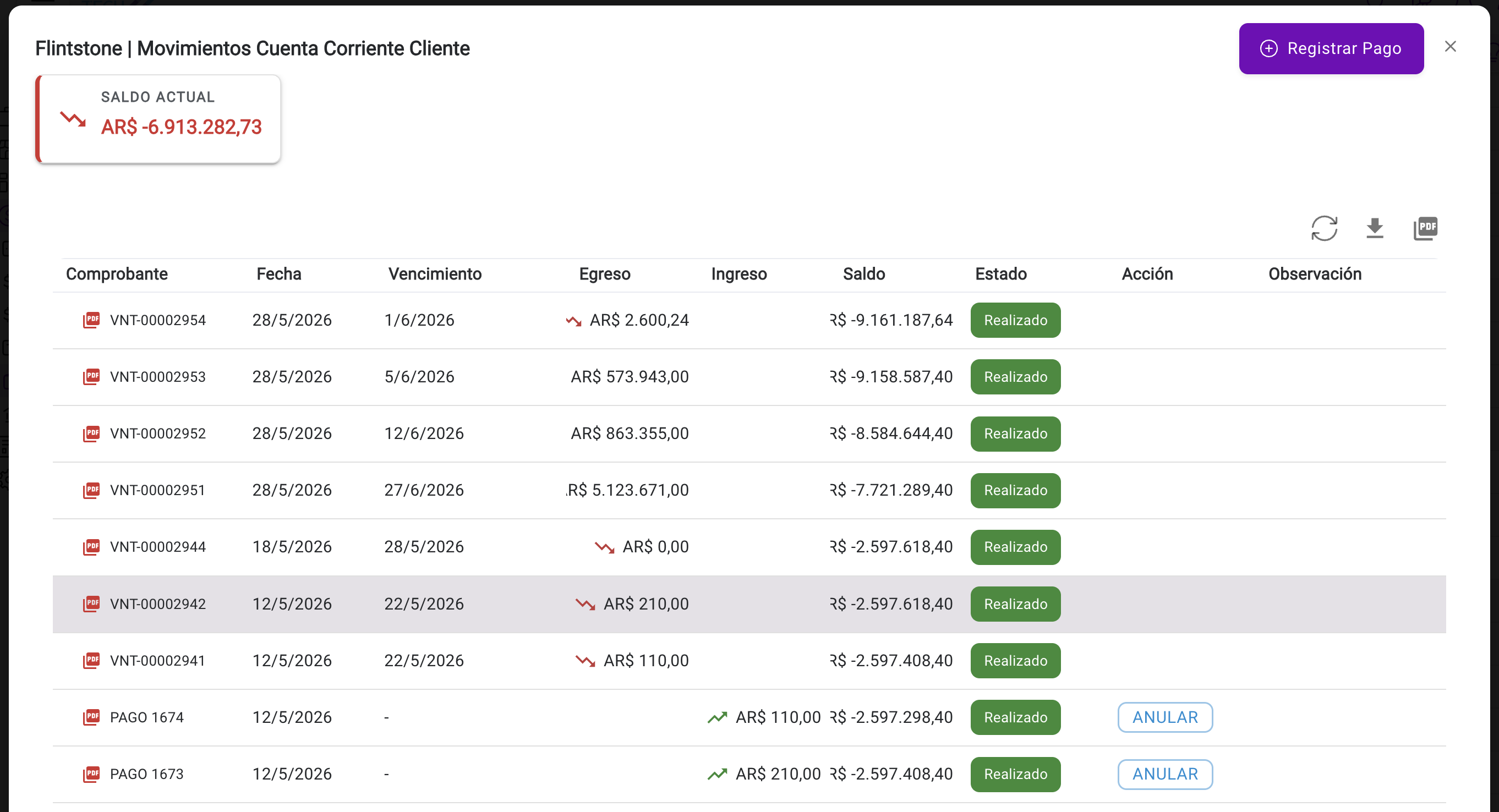The width and height of the screenshot is (1499, 812).
Task: Click the Estado column header
Action: click(1001, 274)
